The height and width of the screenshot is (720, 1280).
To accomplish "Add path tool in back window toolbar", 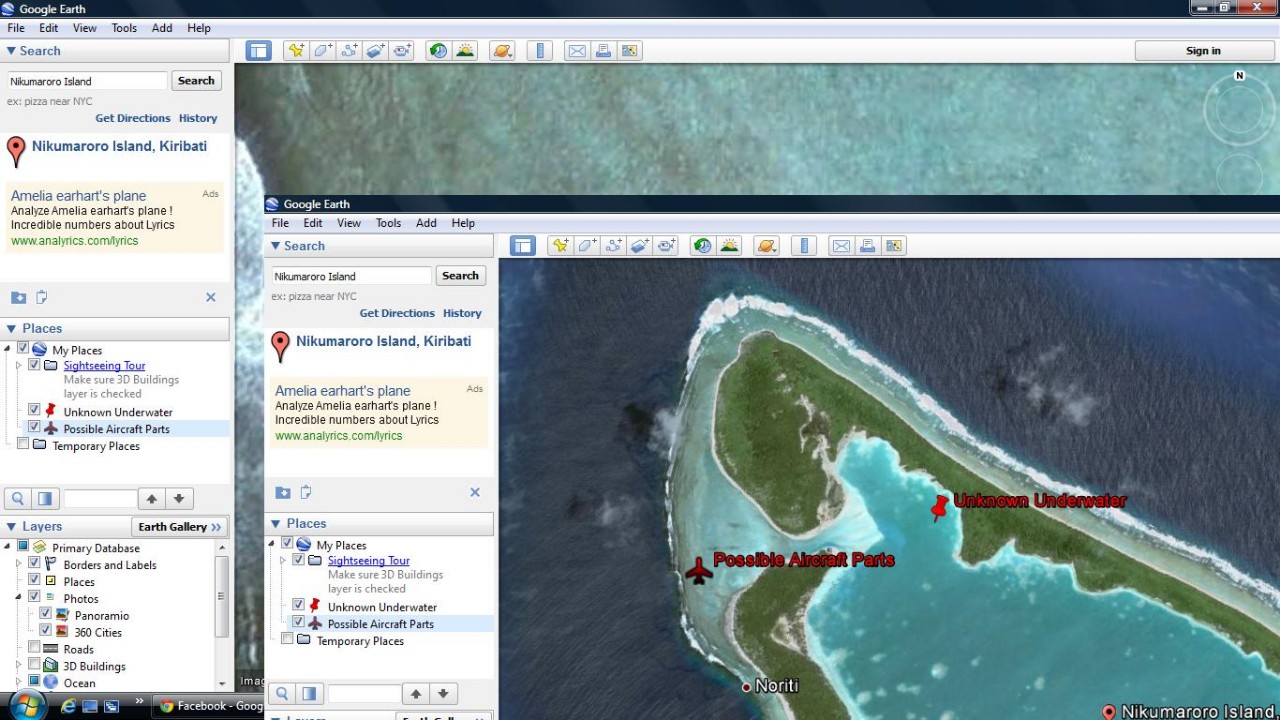I will (349, 51).
